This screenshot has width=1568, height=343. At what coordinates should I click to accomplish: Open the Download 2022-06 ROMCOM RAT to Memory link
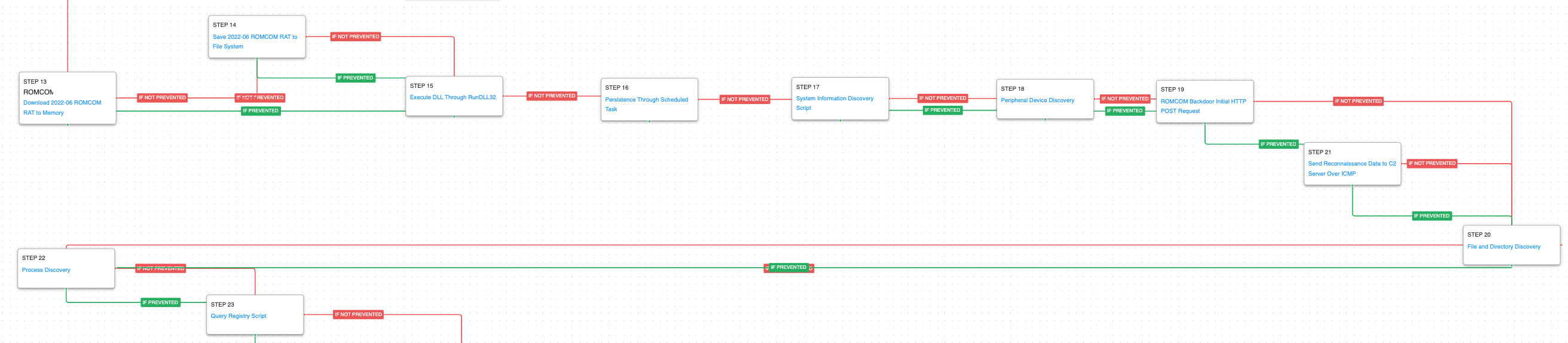click(x=62, y=103)
